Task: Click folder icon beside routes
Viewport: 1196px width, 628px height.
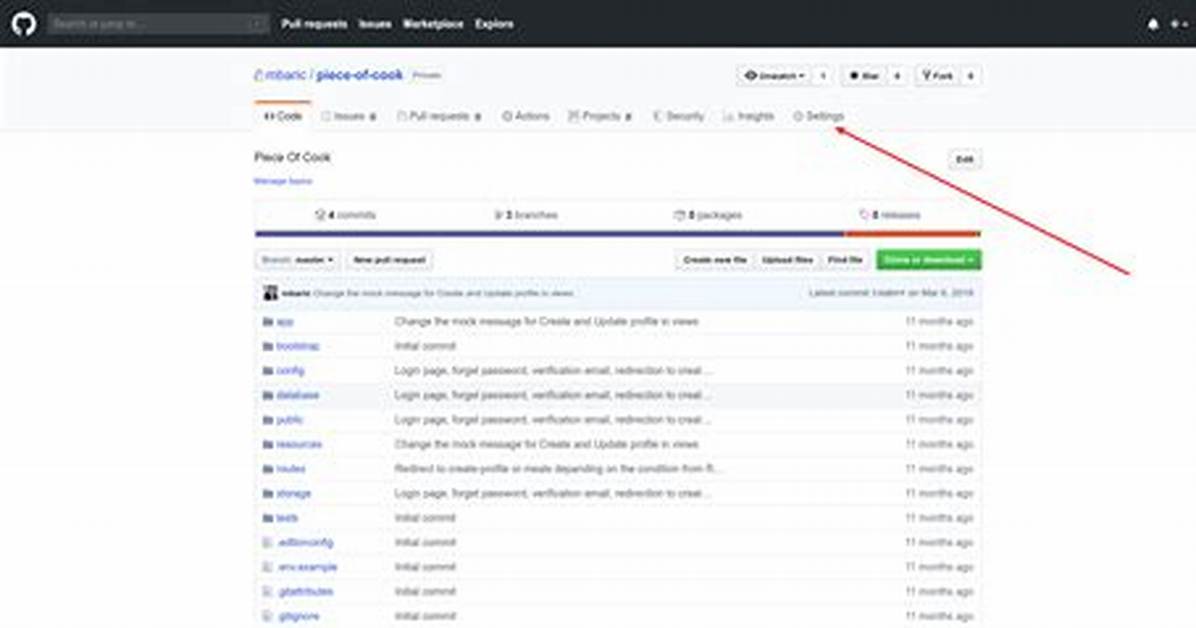Action: (x=268, y=469)
